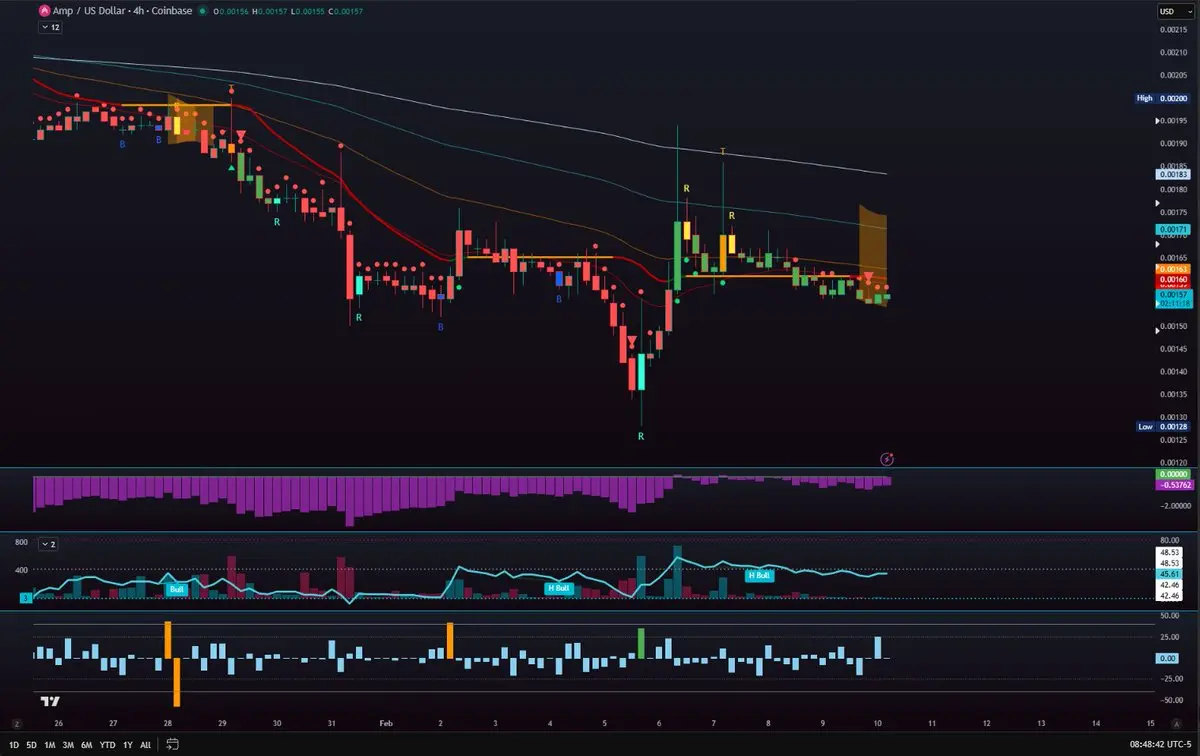Click the green market status dot
This screenshot has width=1200, height=756.
(x=203, y=11)
